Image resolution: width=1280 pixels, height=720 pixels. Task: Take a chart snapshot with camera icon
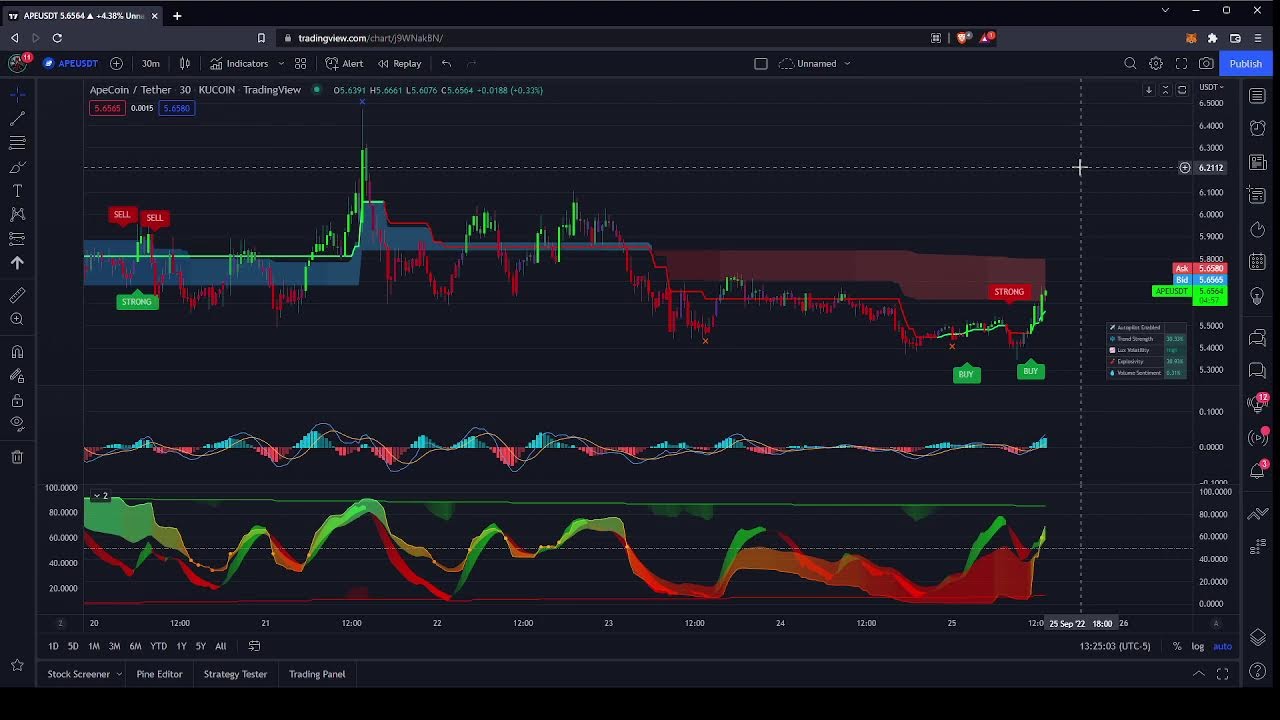1206,63
